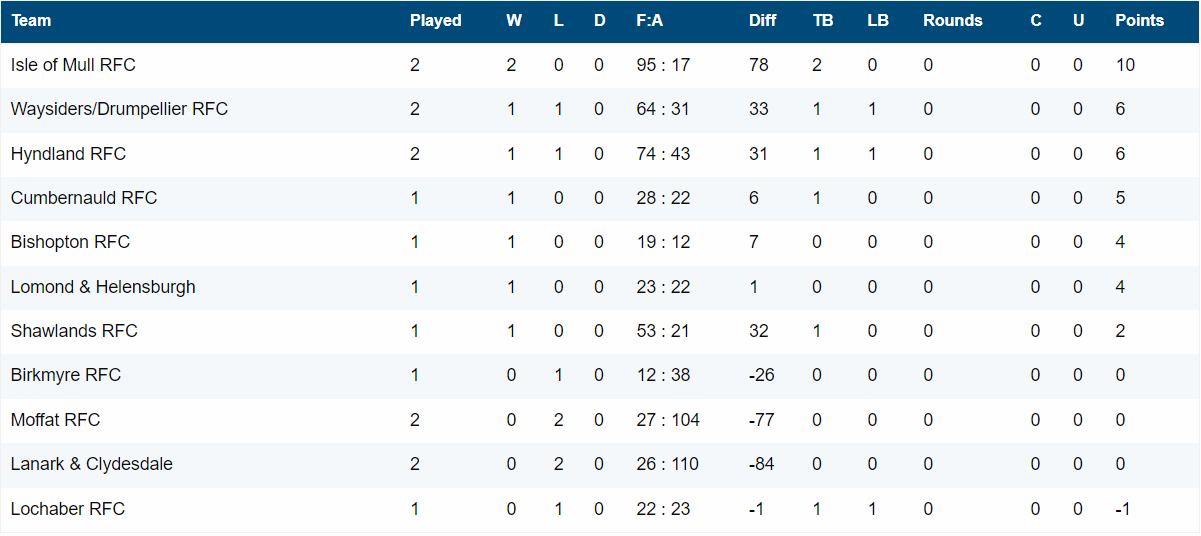
Task: Open Isle of Mull RFC team
Action: click(73, 65)
